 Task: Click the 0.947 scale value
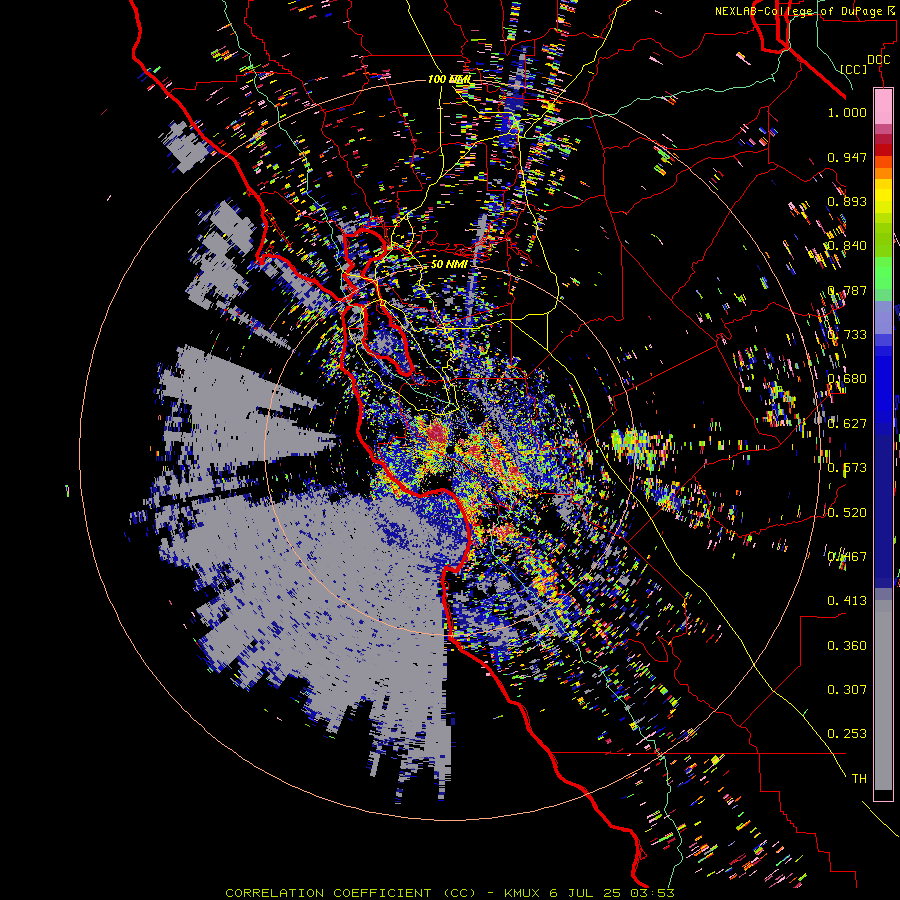(x=847, y=157)
